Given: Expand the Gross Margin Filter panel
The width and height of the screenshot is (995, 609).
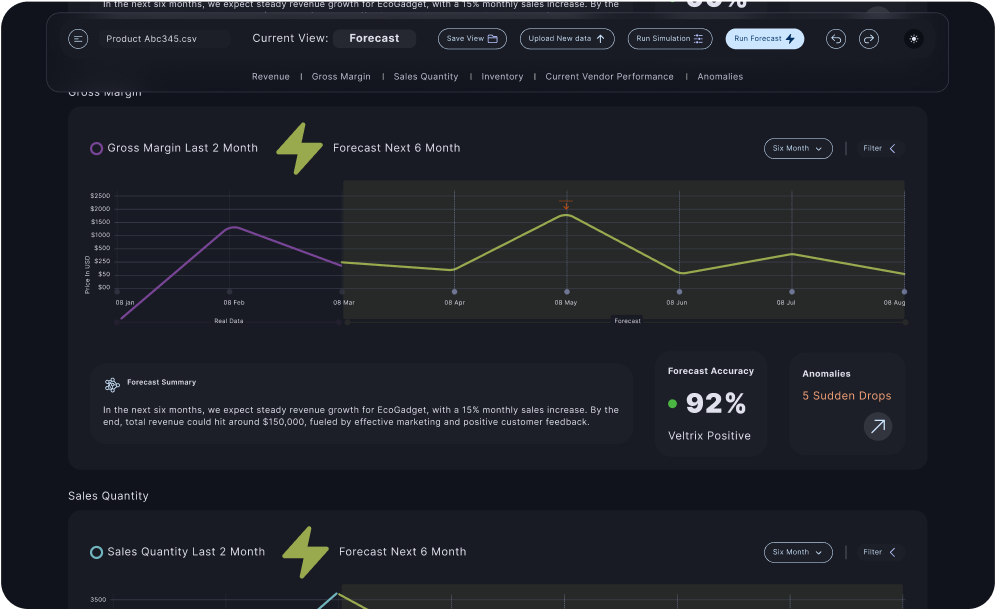Looking at the screenshot, I should tap(880, 148).
